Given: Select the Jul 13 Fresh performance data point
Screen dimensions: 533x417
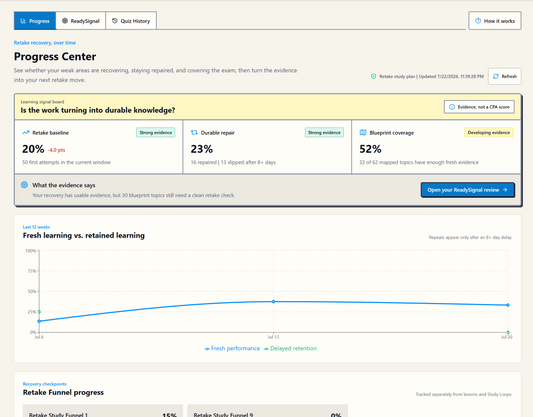Looking at the screenshot, I should point(273,301).
